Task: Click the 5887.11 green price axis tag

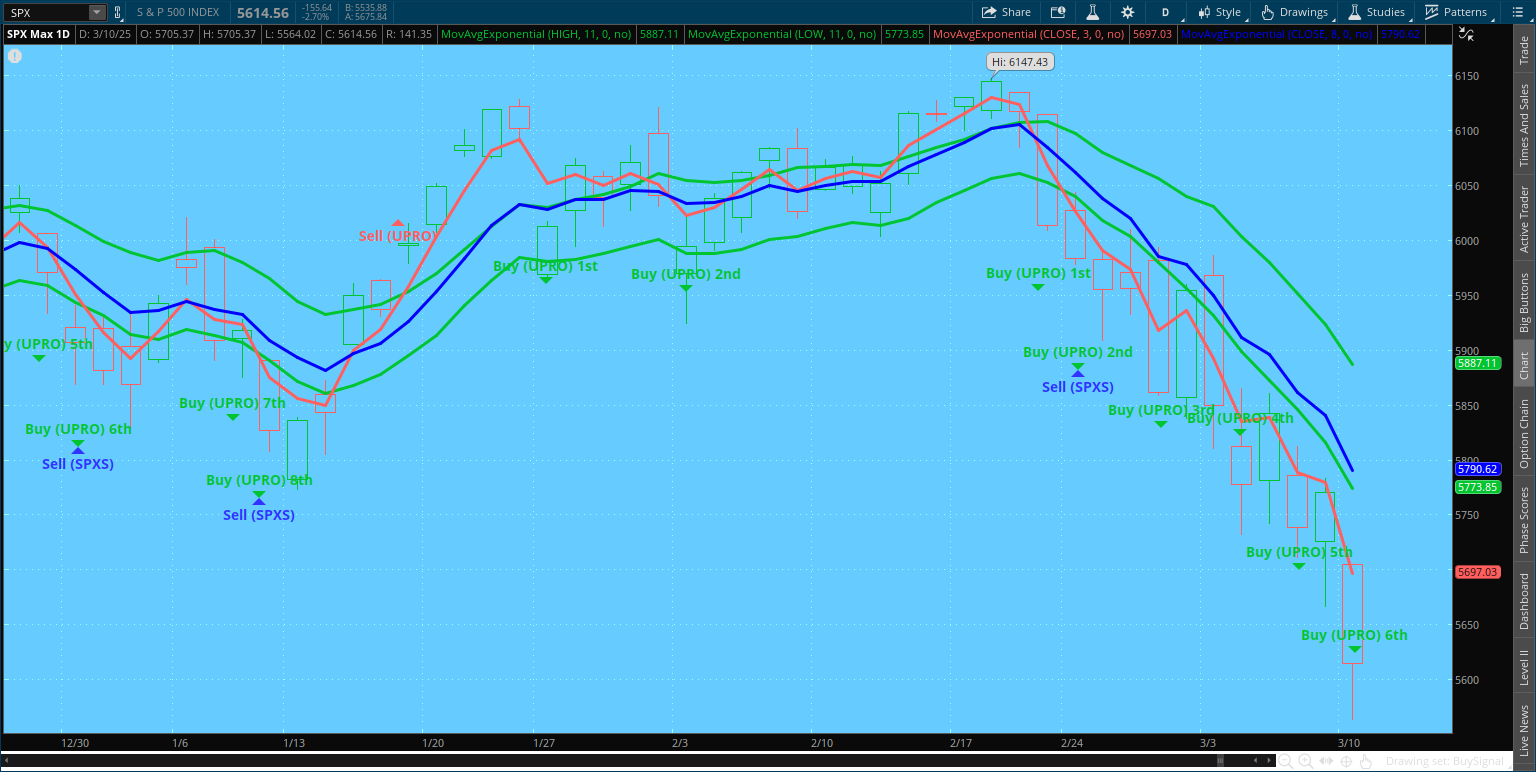Action: point(1476,364)
